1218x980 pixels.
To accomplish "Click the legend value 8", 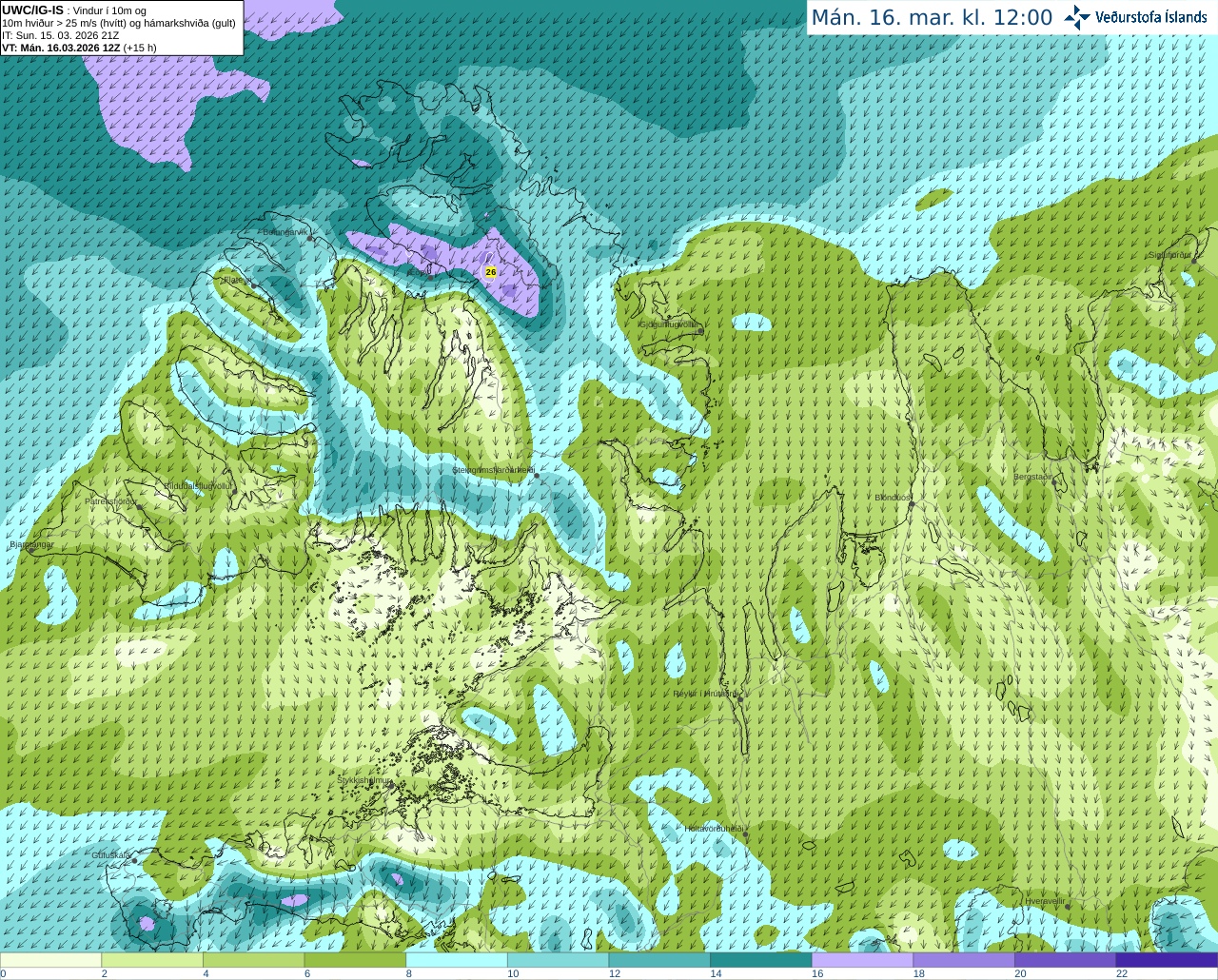I will pos(408,973).
